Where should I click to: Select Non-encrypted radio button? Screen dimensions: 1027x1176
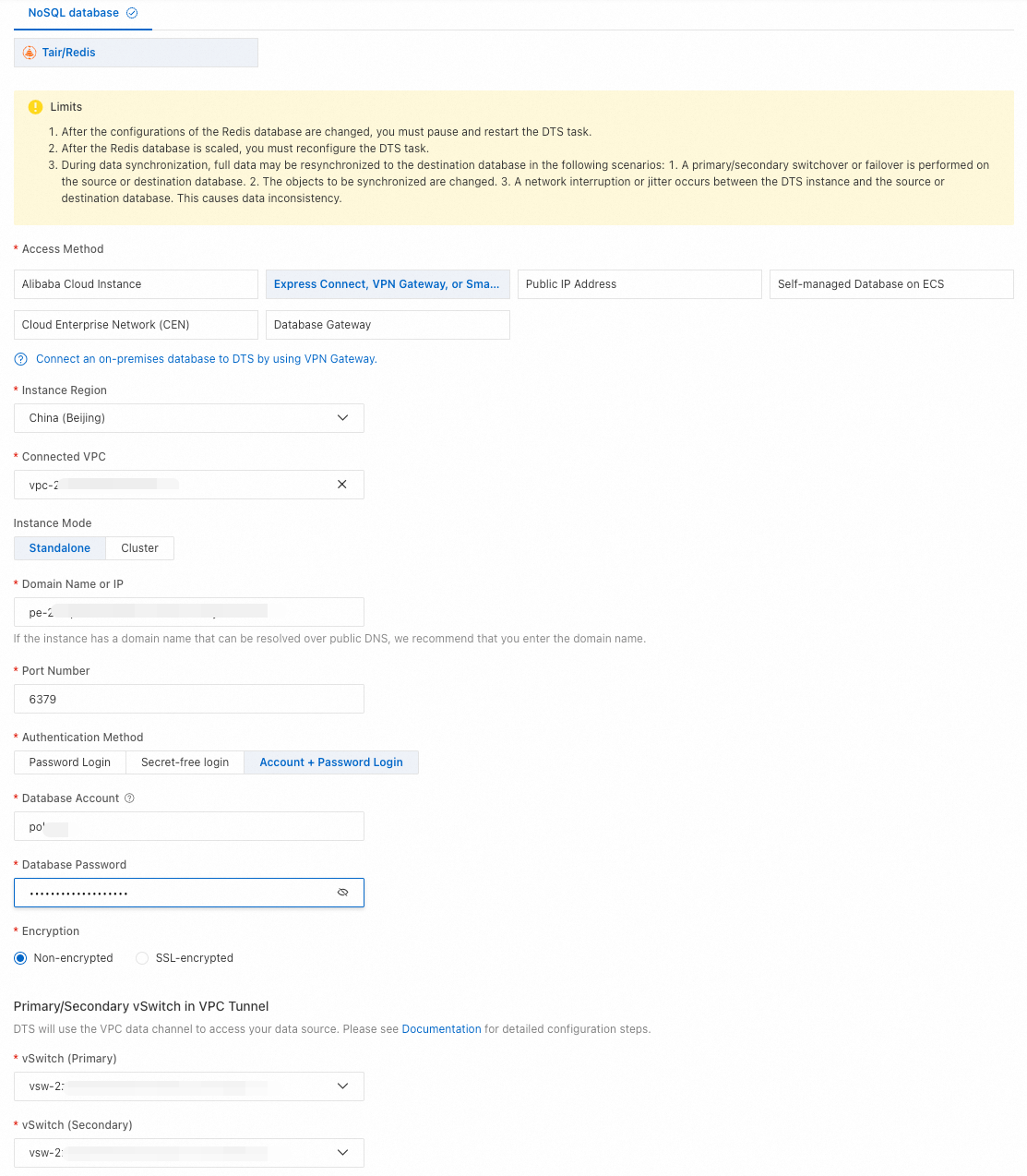coord(20,958)
